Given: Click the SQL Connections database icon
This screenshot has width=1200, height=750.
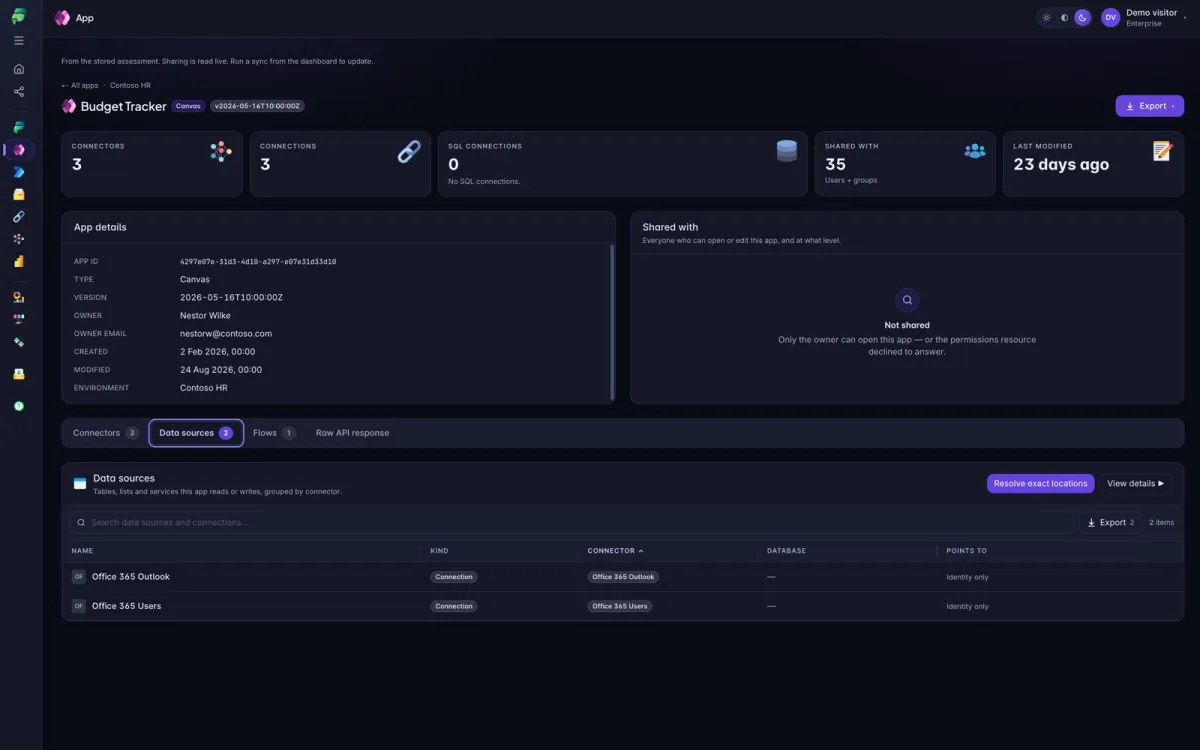Looking at the screenshot, I should click(787, 151).
